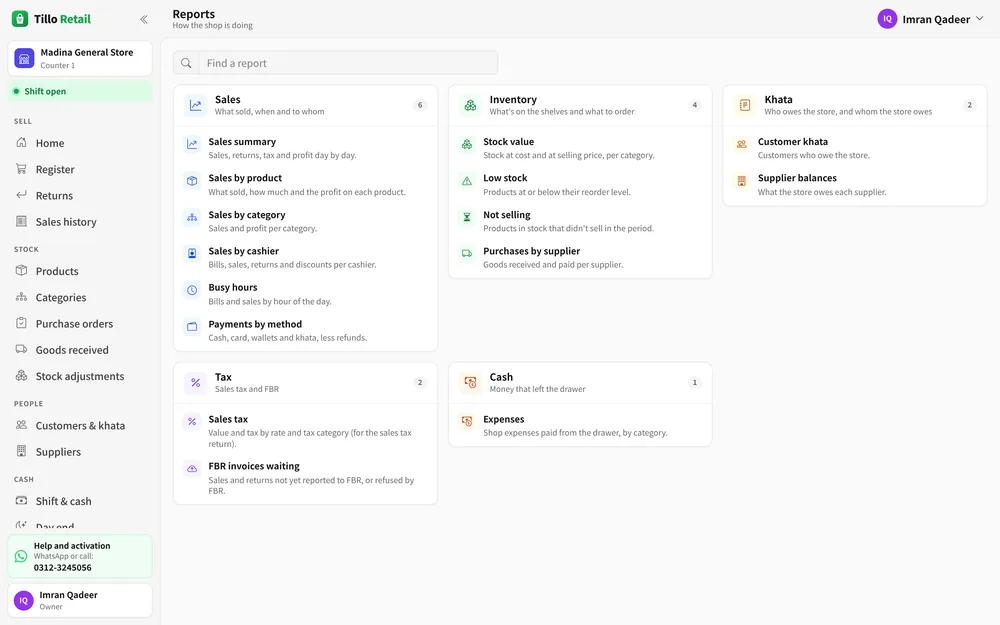Open the FBR invoices waiting report
Screen dimensions: 1000x625
[x=305, y=478]
